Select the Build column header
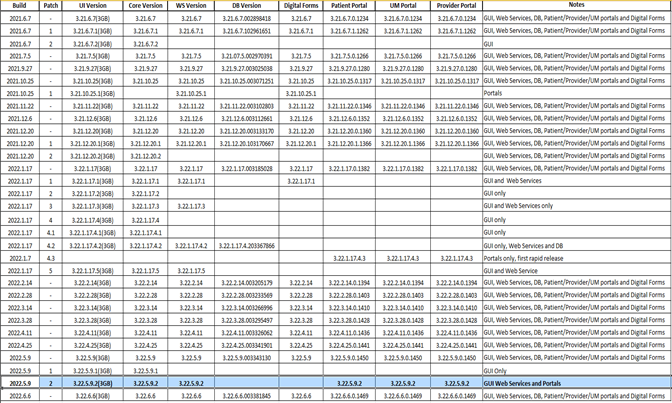 click(20, 5)
